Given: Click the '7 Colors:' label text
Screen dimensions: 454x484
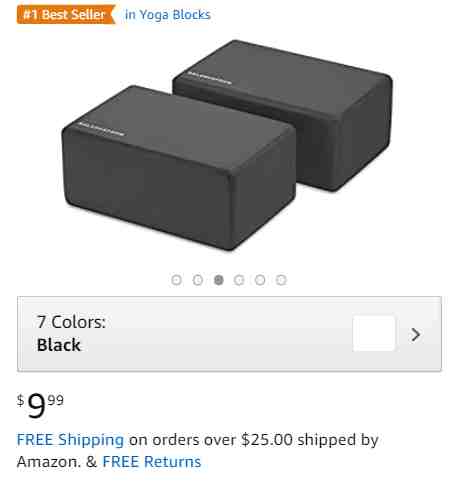Looking at the screenshot, I should [x=71, y=322].
